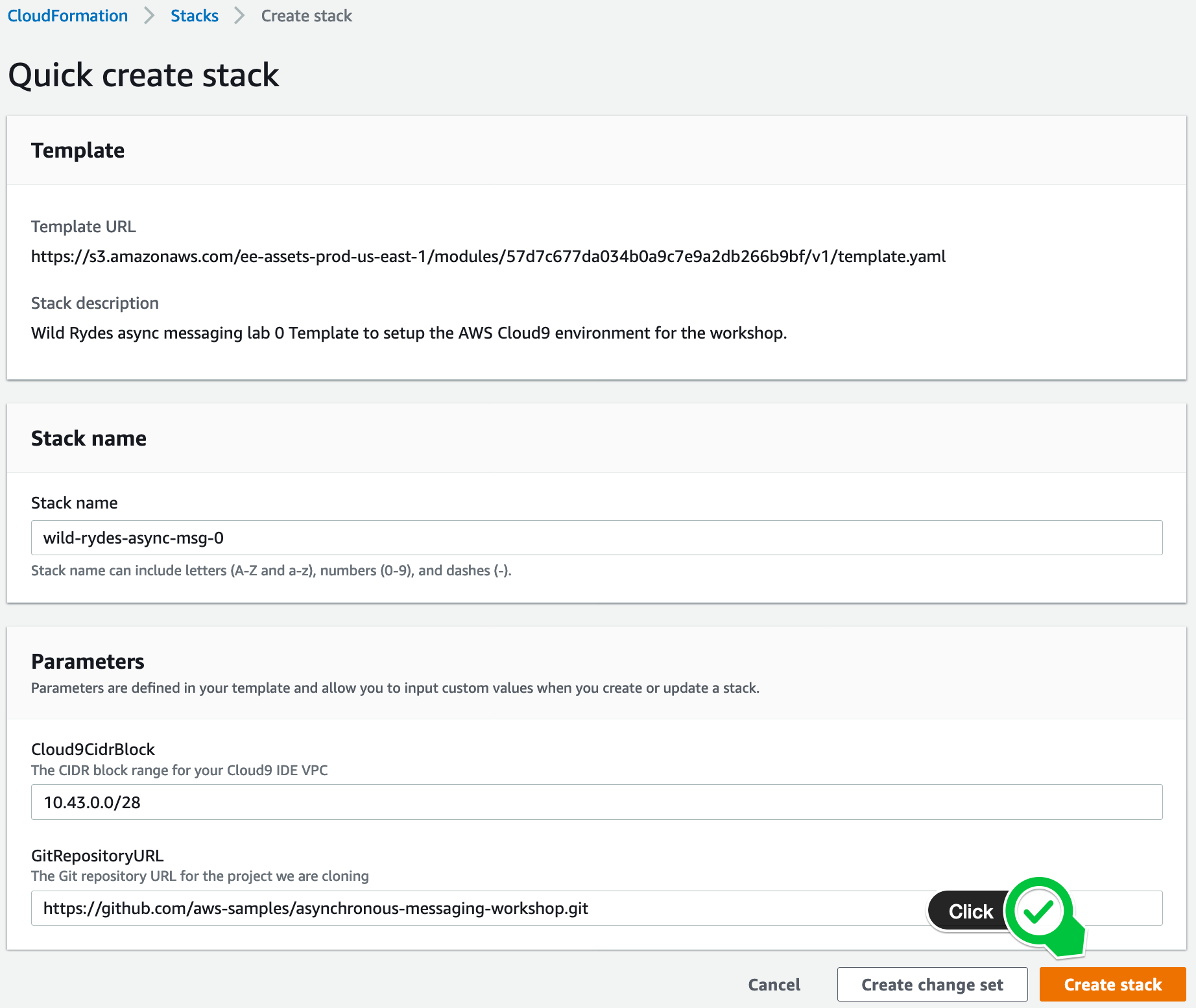Image resolution: width=1196 pixels, height=1008 pixels.
Task: Click the Create change set button
Action: [x=932, y=985]
